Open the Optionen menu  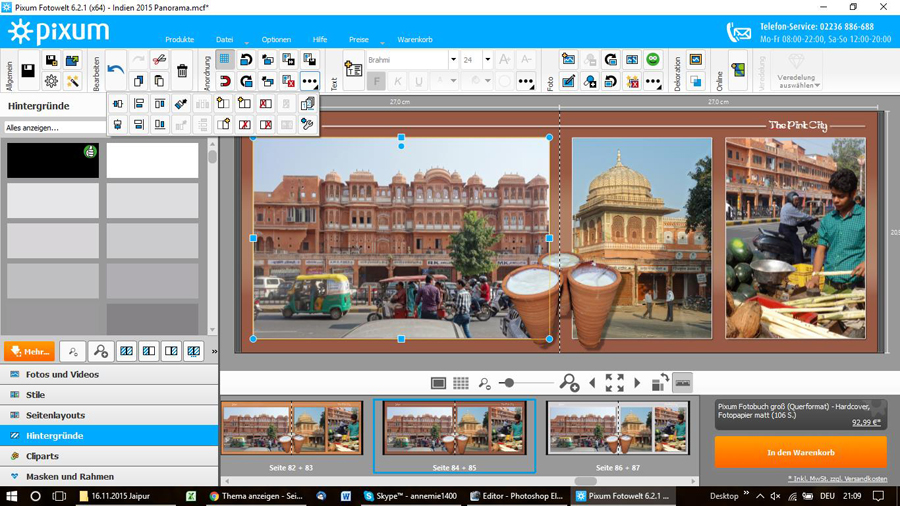coord(276,40)
